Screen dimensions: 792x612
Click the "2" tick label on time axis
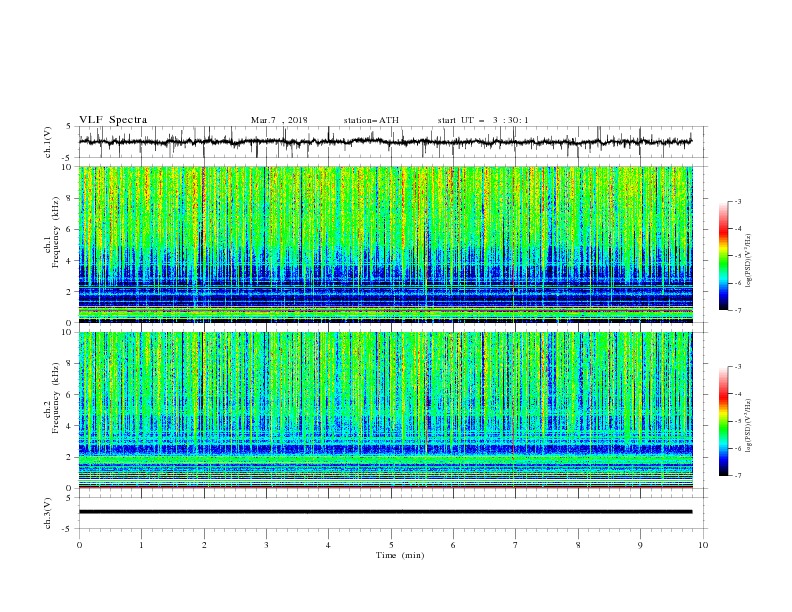pos(204,545)
